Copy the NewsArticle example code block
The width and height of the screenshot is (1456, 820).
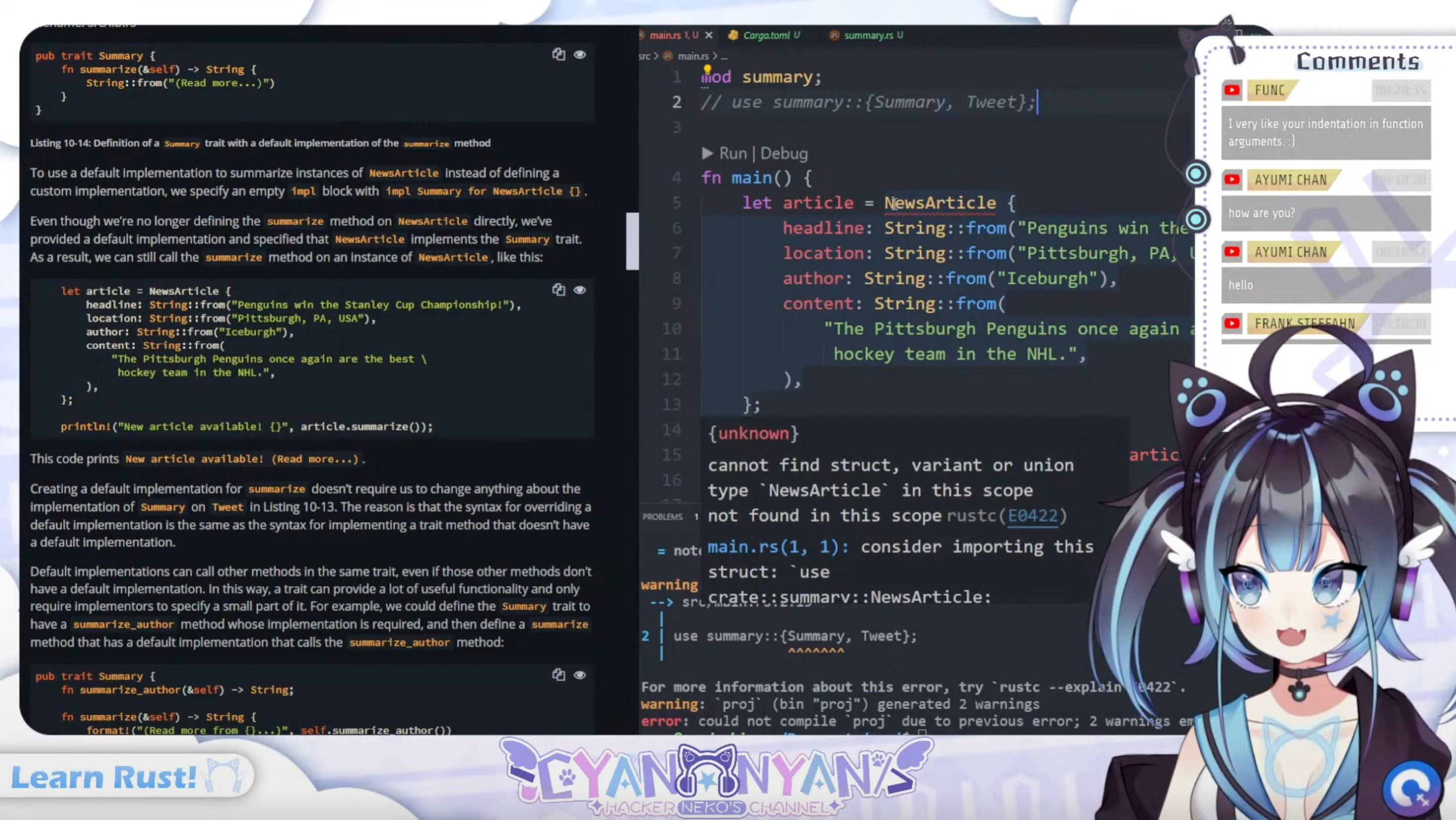tap(558, 290)
